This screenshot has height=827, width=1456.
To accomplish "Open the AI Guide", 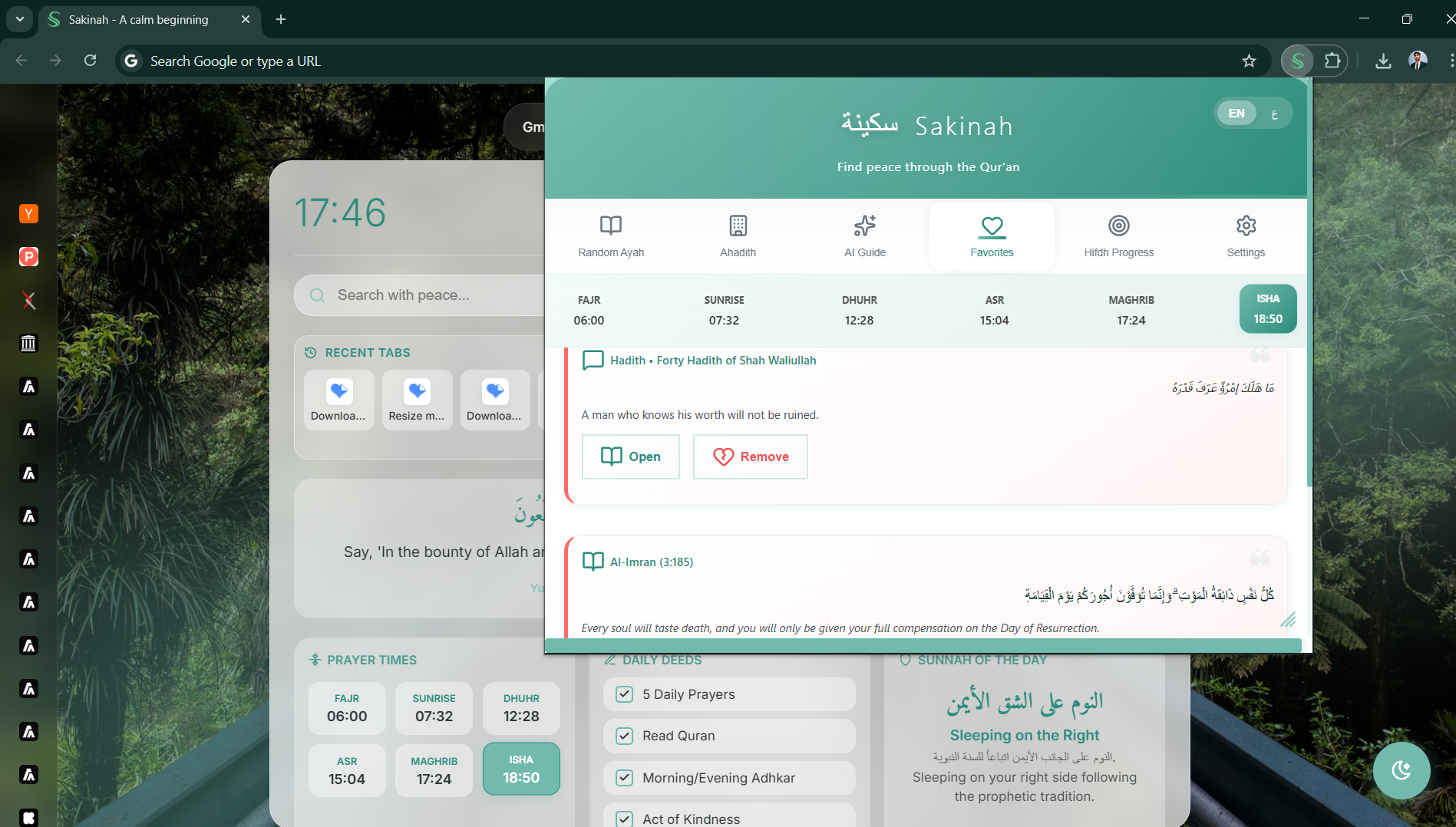I will (864, 236).
